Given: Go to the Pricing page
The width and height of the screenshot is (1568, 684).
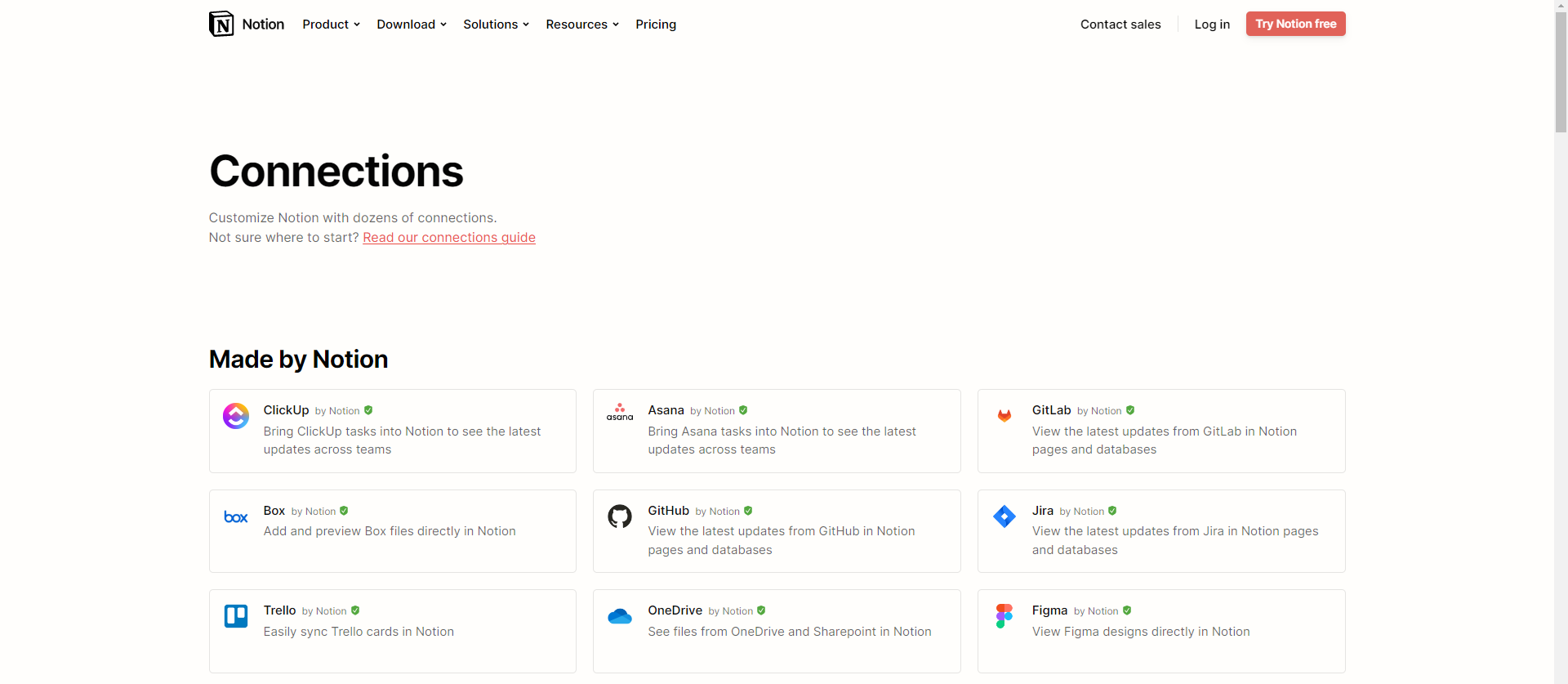Looking at the screenshot, I should [x=656, y=25].
